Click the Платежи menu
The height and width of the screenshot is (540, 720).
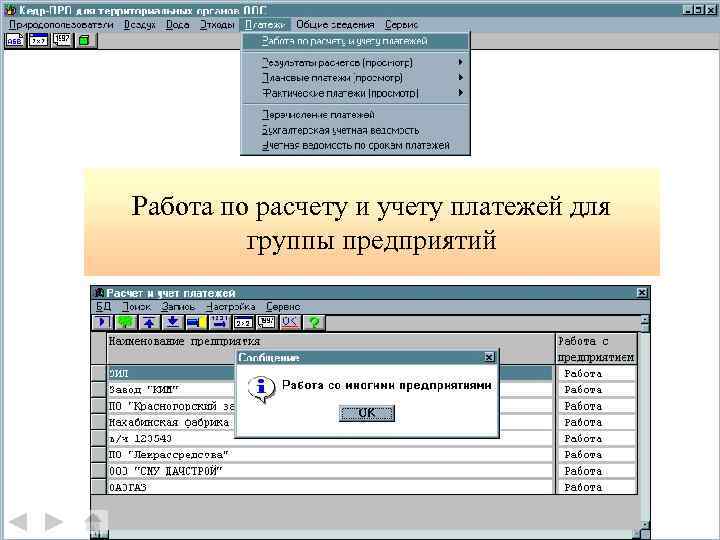pyautogui.click(x=265, y=25)
